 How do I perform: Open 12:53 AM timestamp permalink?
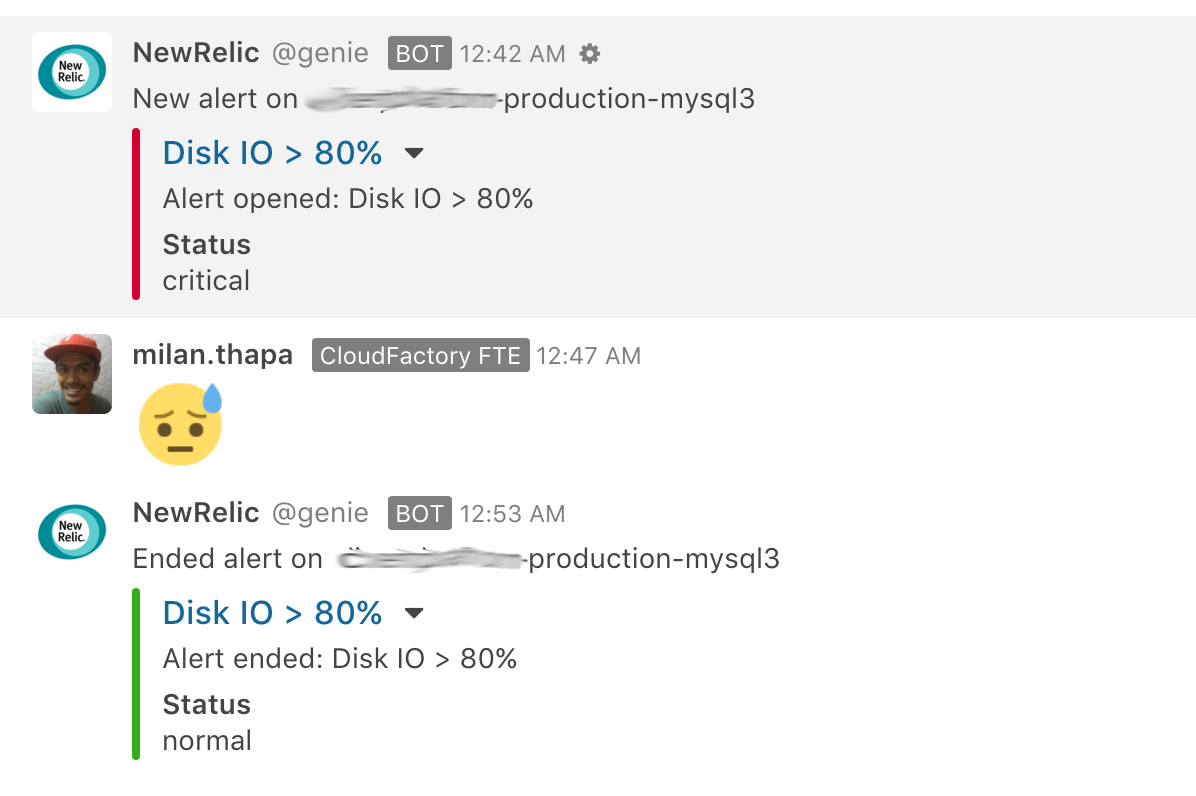click(x=513, y=514)
